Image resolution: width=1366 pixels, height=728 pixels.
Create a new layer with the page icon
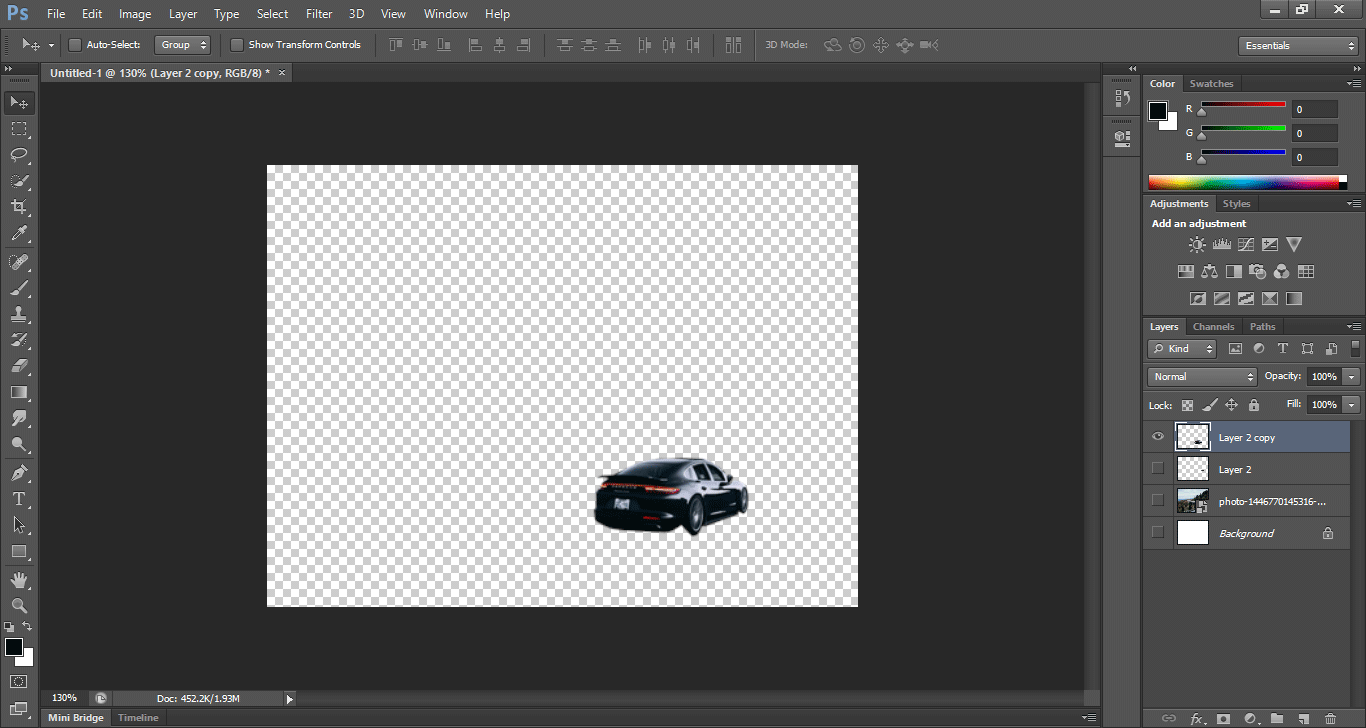pos(1303,718)
